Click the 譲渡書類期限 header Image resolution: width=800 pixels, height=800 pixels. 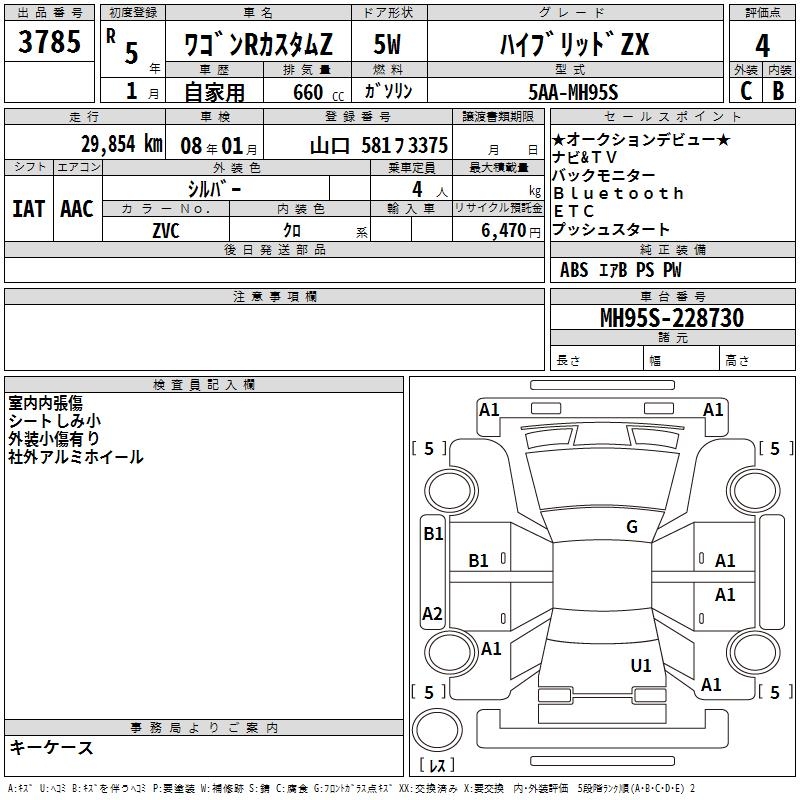pyautogui.click(x=498, y=116)
